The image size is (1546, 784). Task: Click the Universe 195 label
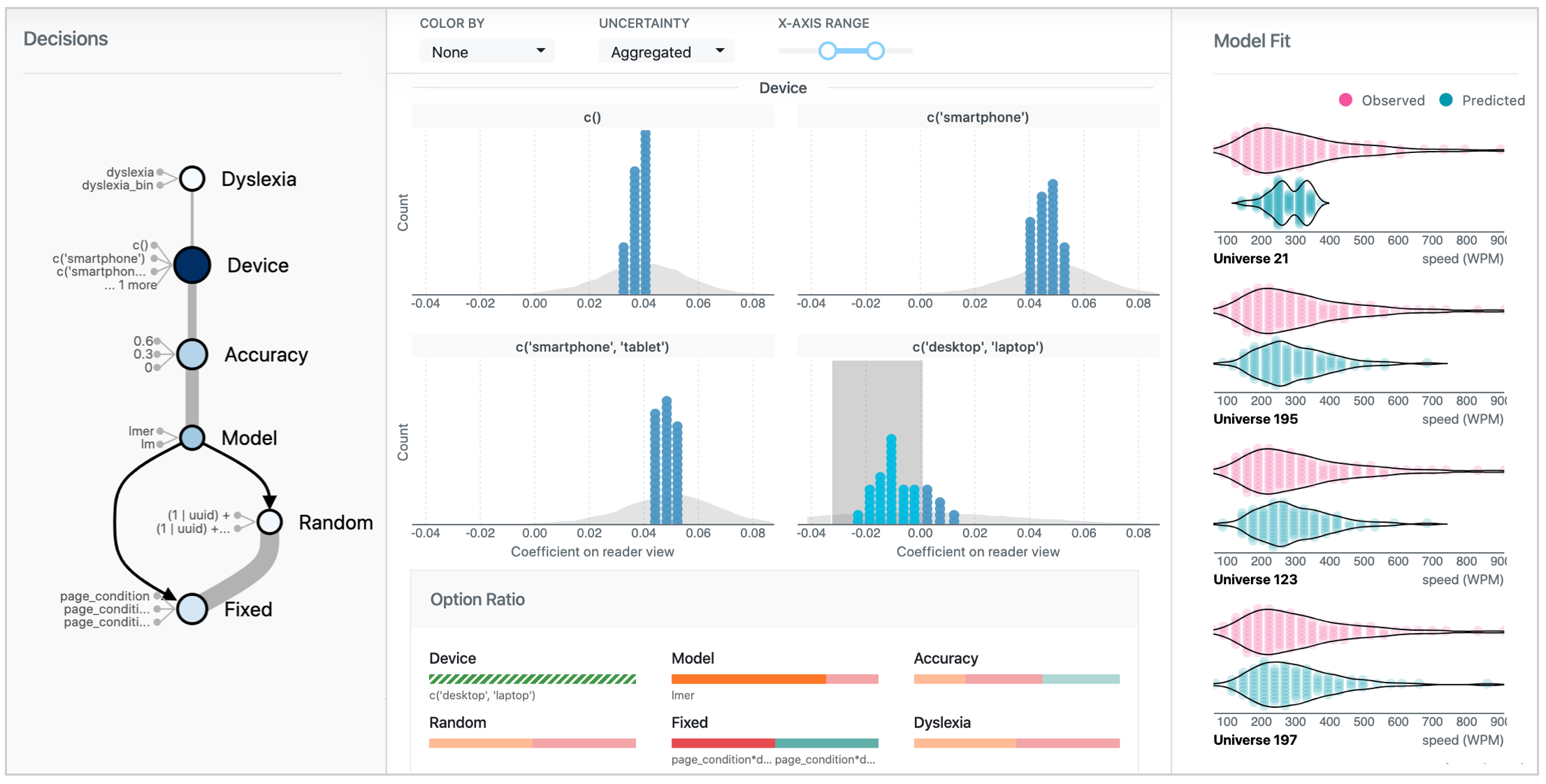coord(1255,419)
